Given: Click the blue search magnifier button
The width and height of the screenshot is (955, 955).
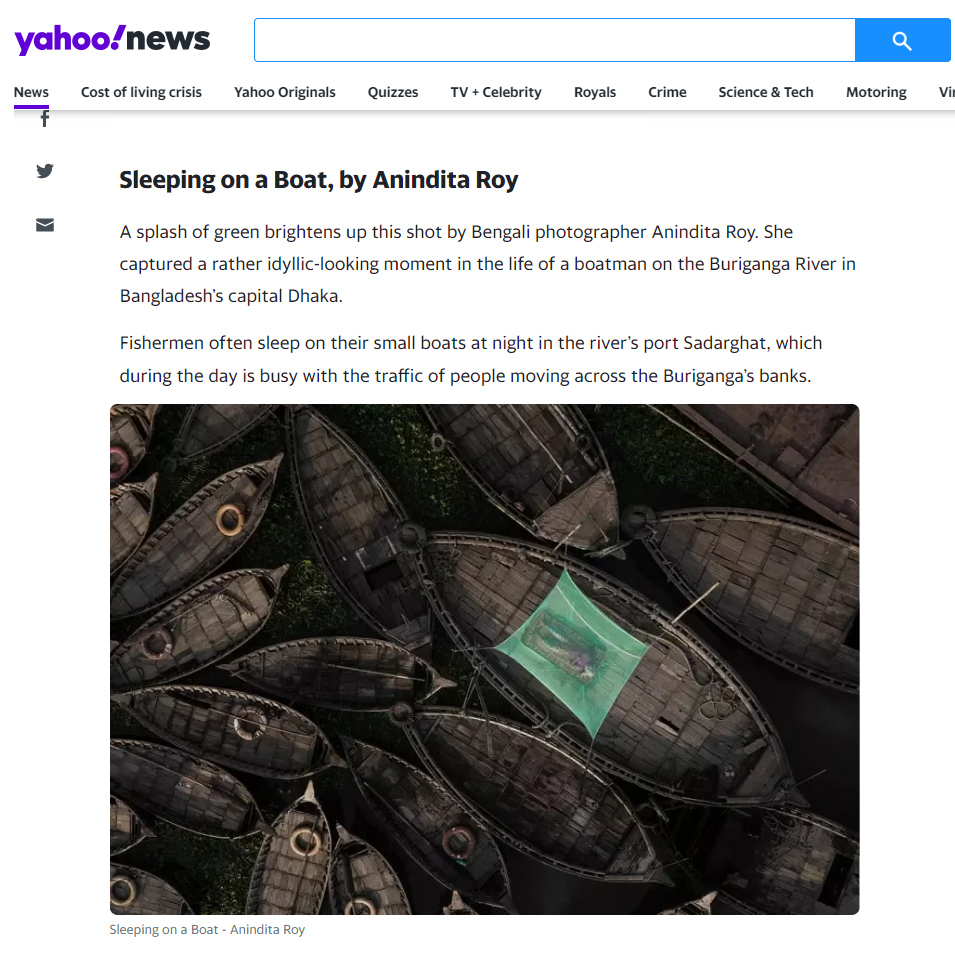Looking at the screenshot, I should click(902, 40).
